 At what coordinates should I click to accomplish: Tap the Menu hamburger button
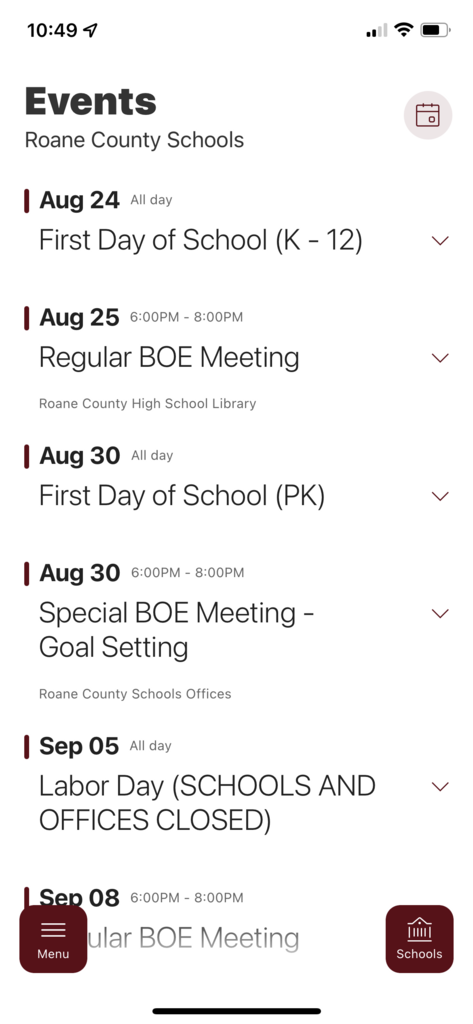(x=53, y=938)
